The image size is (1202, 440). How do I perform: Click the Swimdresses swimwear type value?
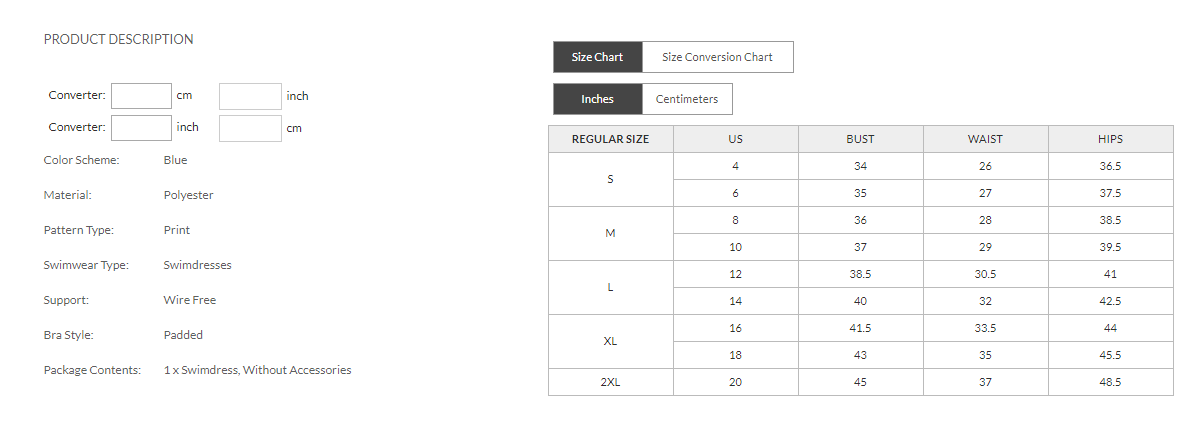pyautogui.click(x=197, y=265)
